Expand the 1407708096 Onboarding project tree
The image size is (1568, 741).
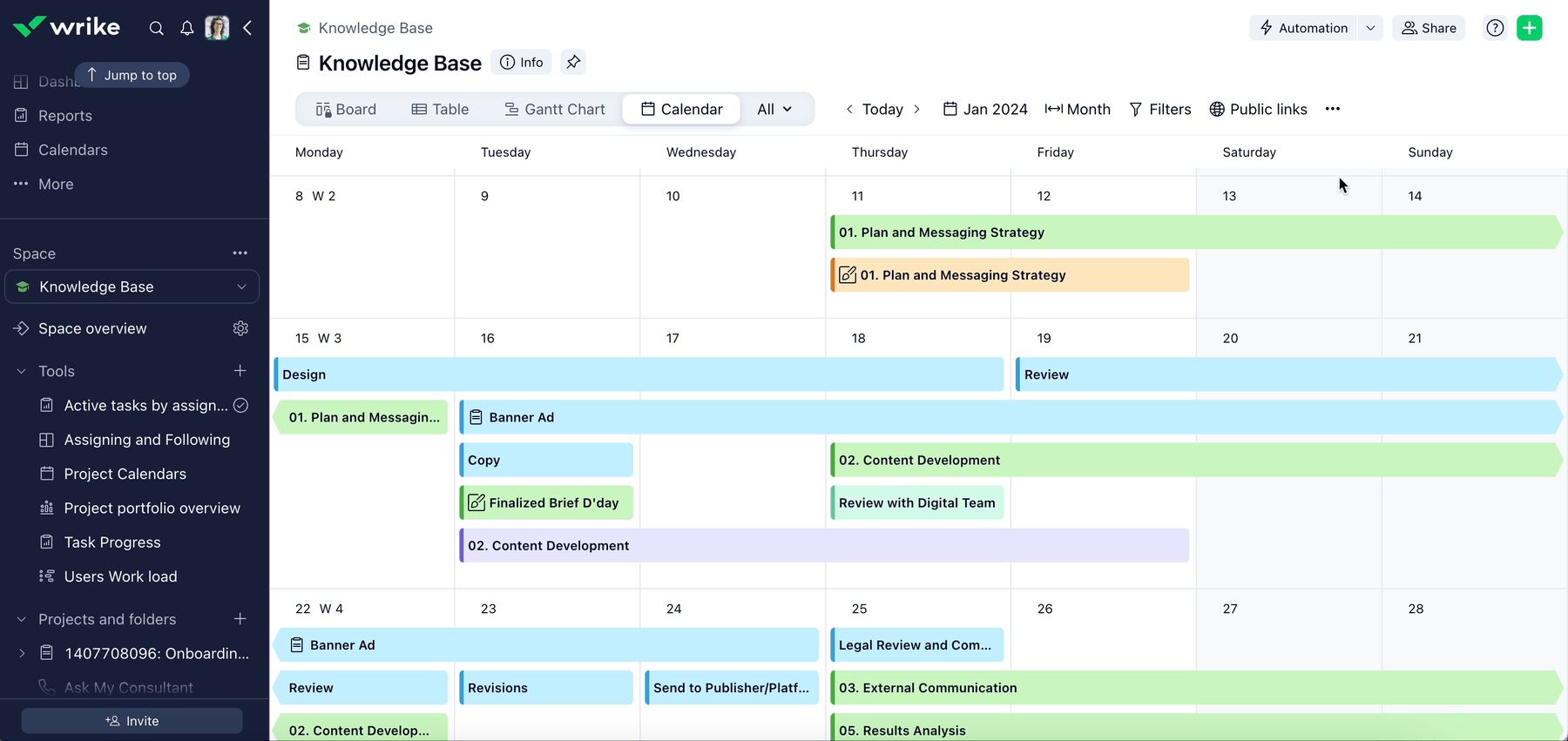(x=22, y=653)
